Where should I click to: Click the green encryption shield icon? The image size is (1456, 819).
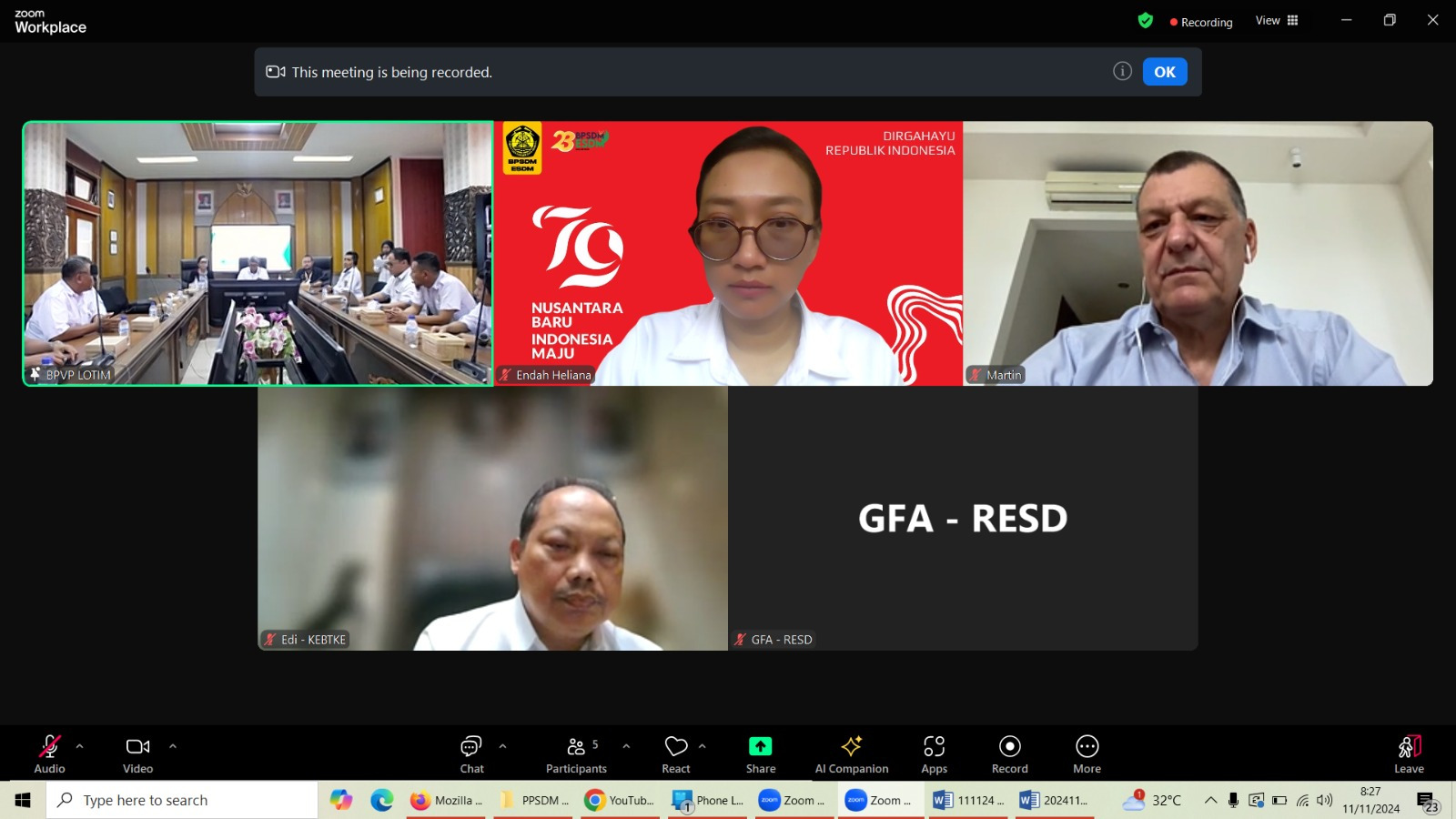tap(1145, 21)
